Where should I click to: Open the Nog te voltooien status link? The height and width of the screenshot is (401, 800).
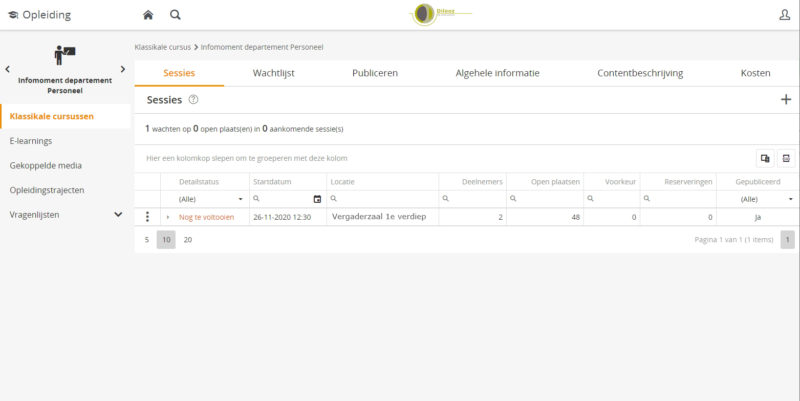point(207,217)
